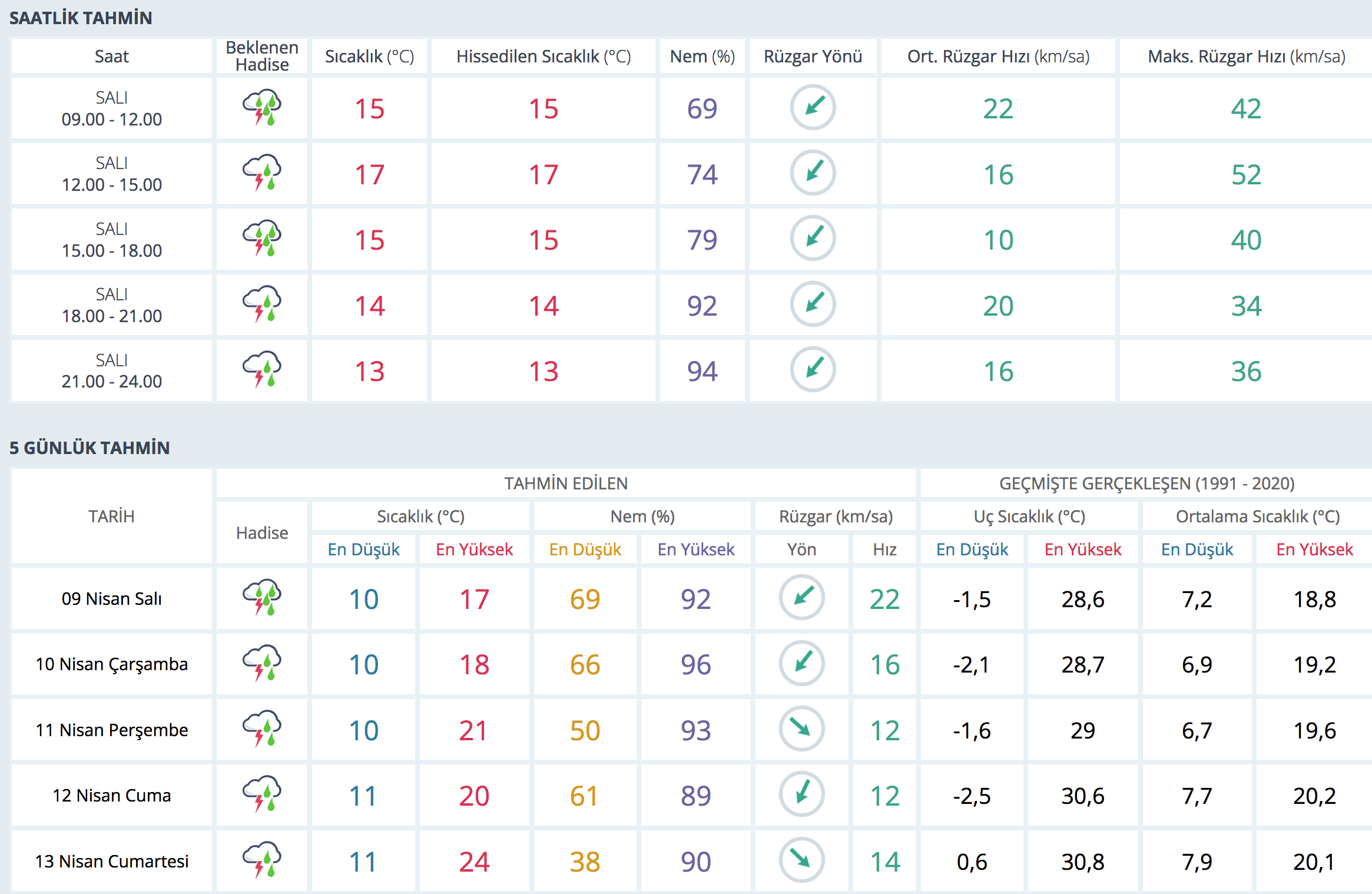Click thunderstorm icon for SALI 18.00 - 21.00
Screen dimensions: 1372x894
[x=261, y=304]
